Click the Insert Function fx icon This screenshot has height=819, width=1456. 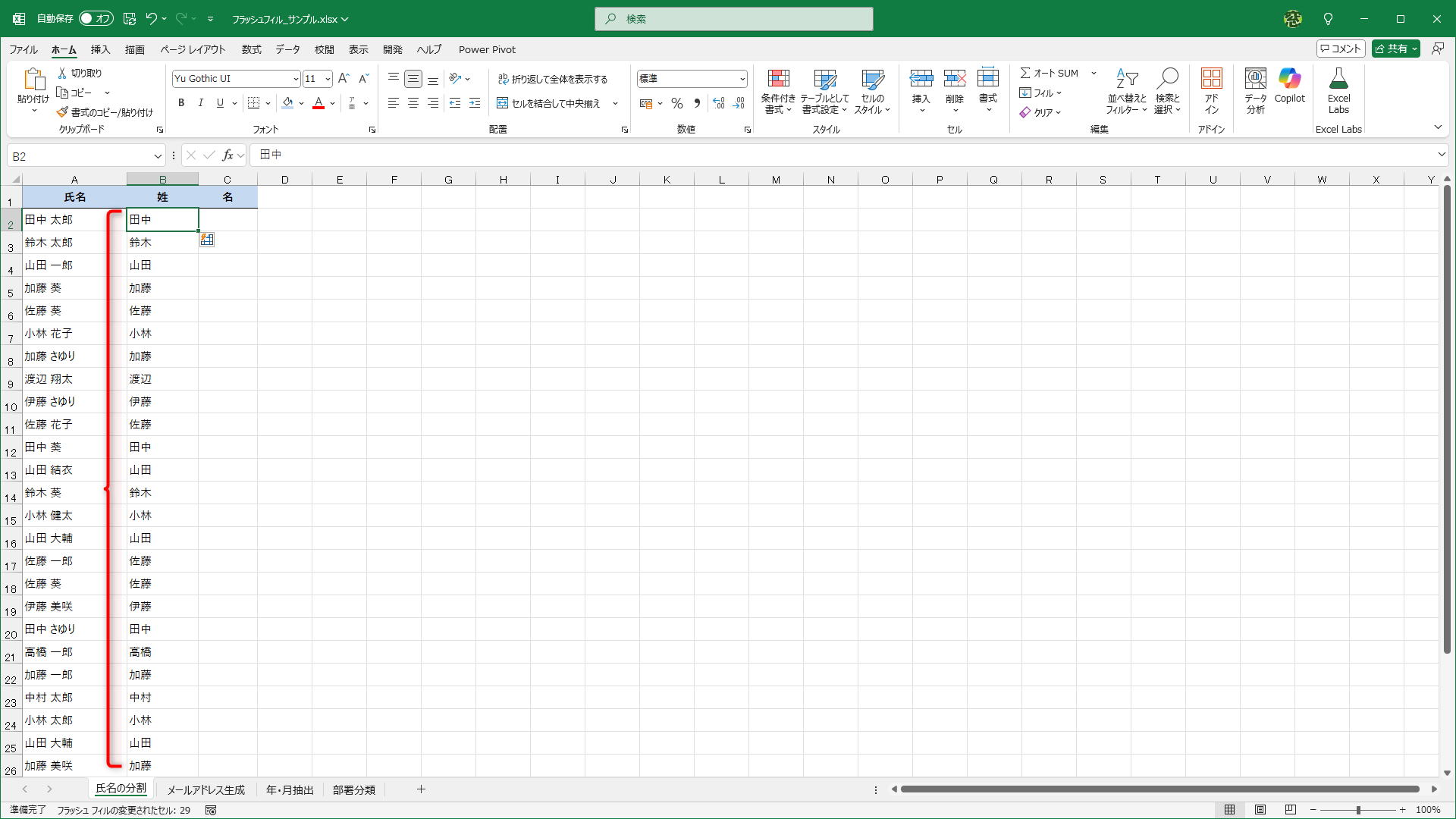(227, 155)
